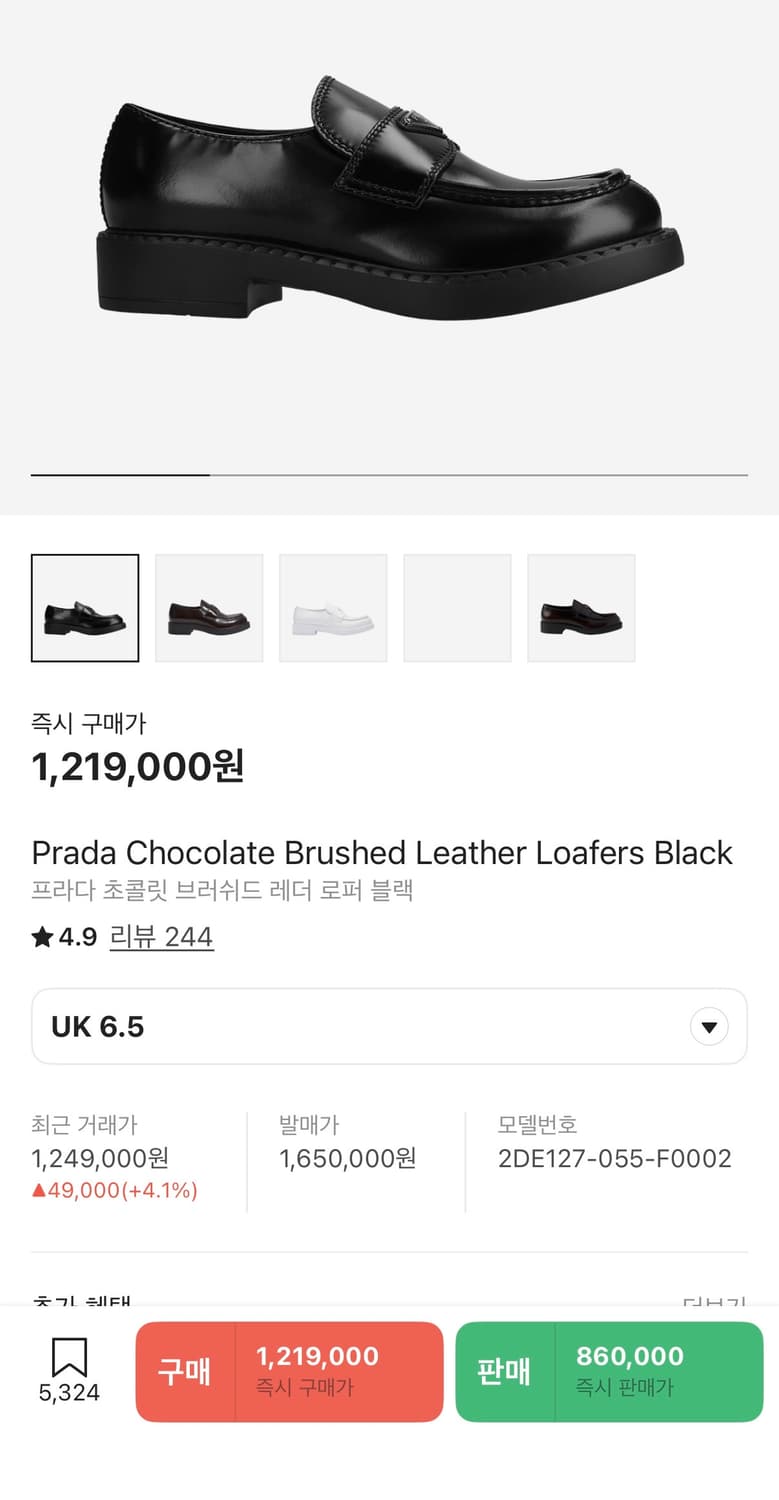Select the black loafer thumbnail
Screen dimensions: 779x1500
[85, 608]
